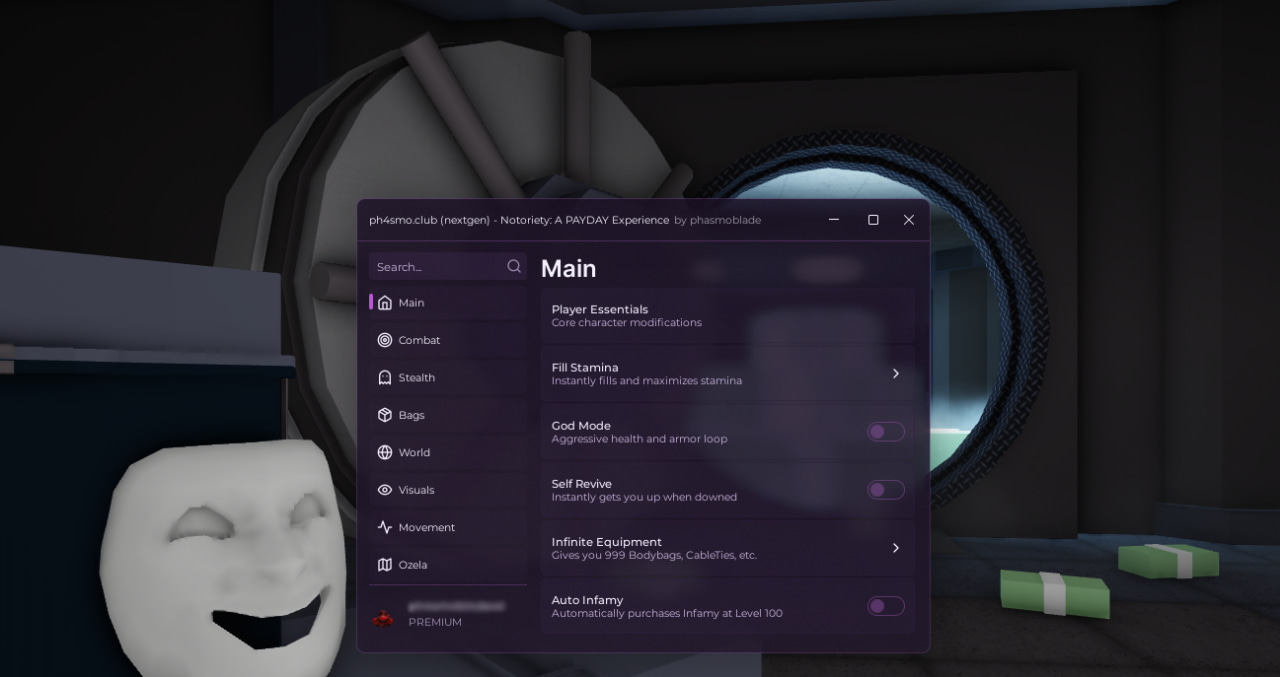Maximize the ph4smo.club window
This screenshot has width=1280, height=677.
[873, 220]
